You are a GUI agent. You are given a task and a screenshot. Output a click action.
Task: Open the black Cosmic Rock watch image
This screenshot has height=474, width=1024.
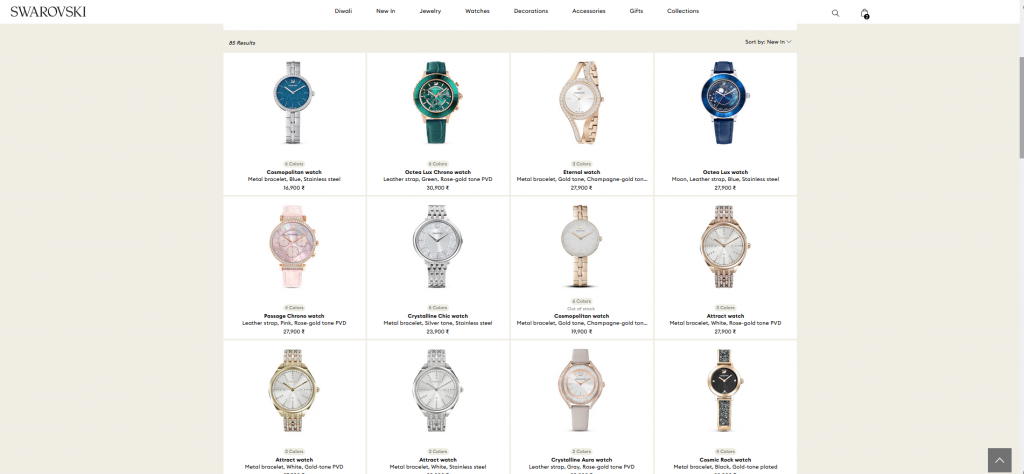click(x=725, y=390)
